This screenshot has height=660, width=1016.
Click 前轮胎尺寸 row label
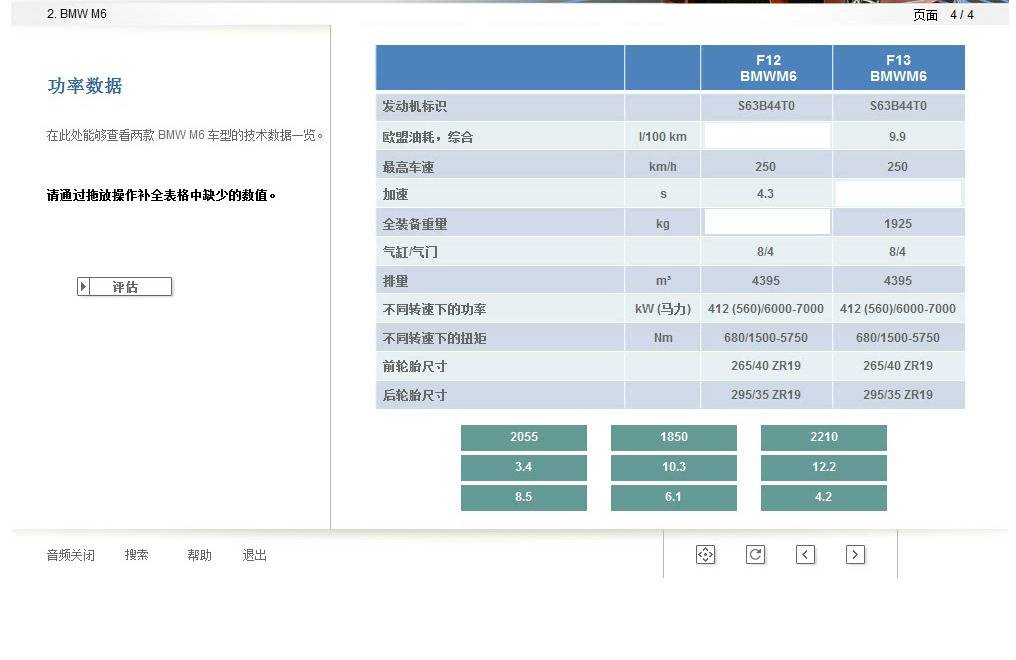tap(415, 366)
